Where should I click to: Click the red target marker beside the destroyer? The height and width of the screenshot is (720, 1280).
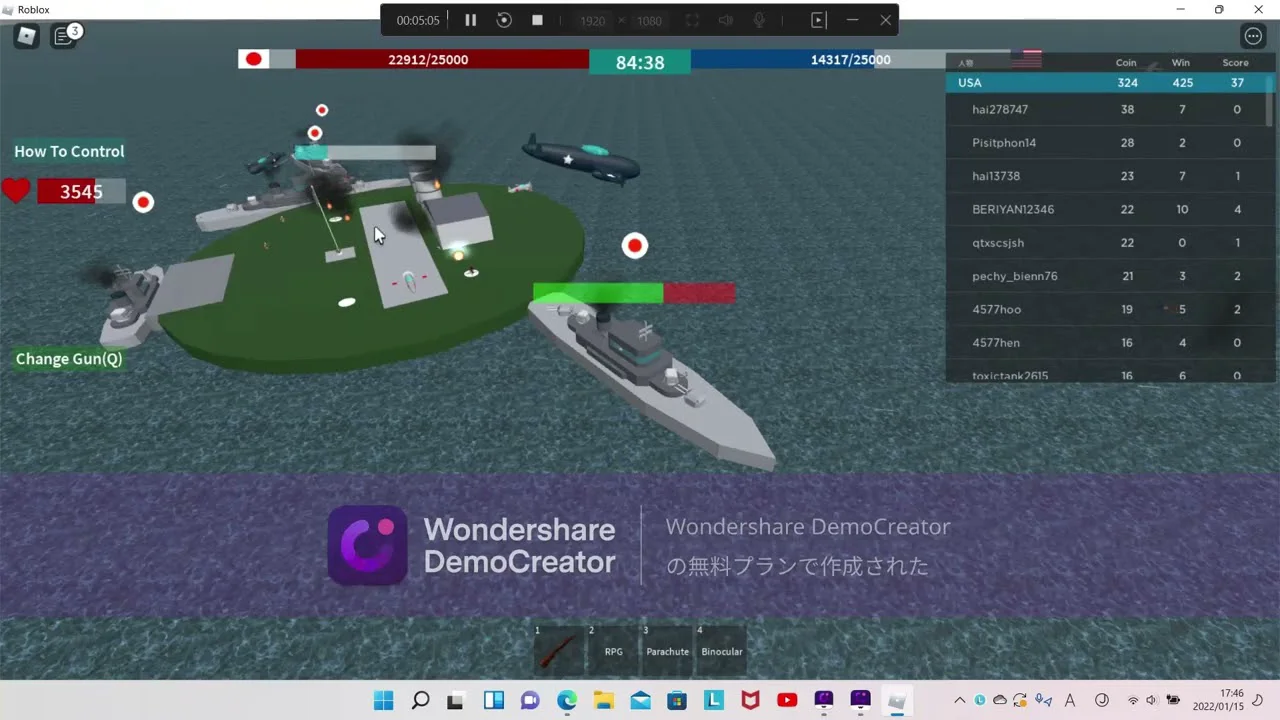(x=635, y=245)
